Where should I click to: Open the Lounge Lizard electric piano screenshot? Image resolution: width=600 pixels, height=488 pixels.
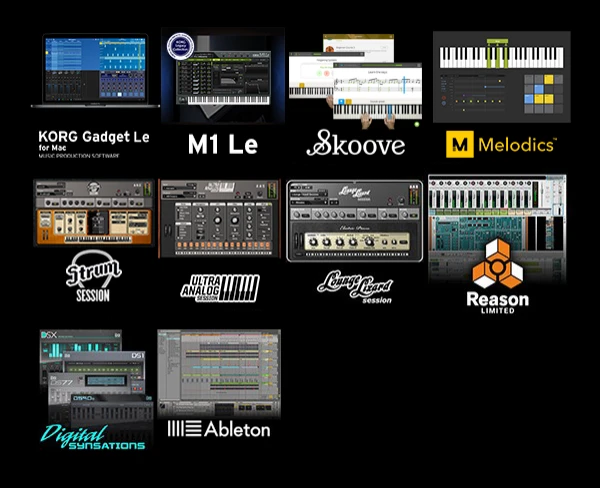pos(355,221)
